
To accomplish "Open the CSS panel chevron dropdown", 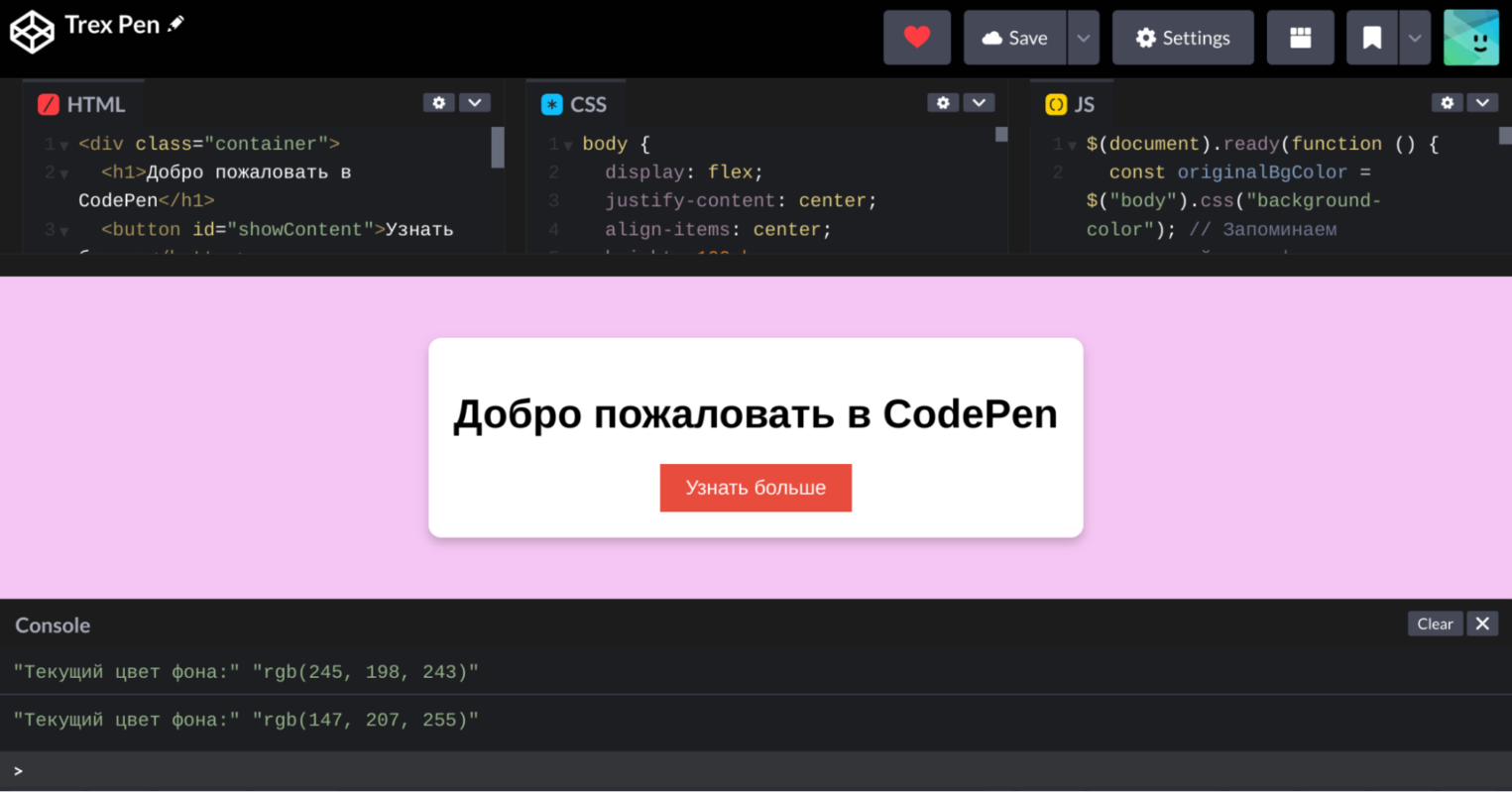I will click(x=979, y=103).
